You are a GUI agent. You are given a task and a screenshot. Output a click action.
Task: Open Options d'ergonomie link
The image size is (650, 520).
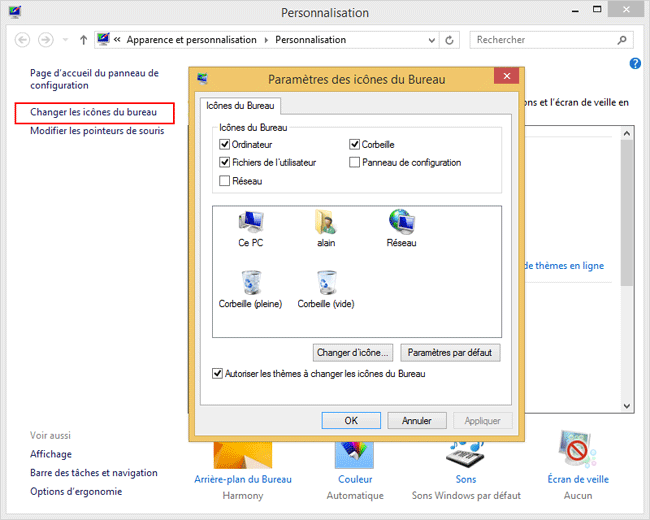pyautogui.click(x=76, y=492)
